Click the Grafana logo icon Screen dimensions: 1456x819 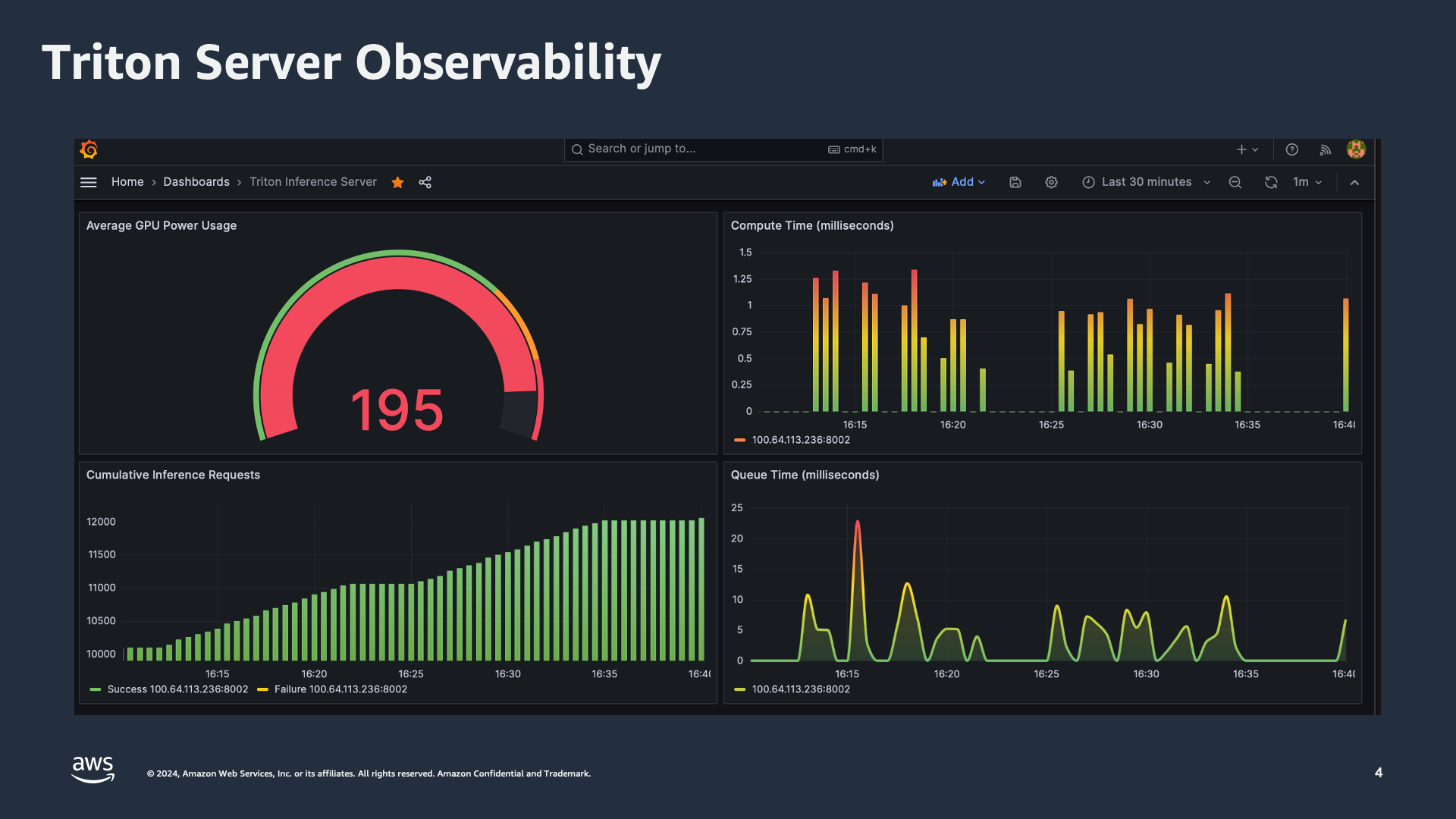coord(89,149)
